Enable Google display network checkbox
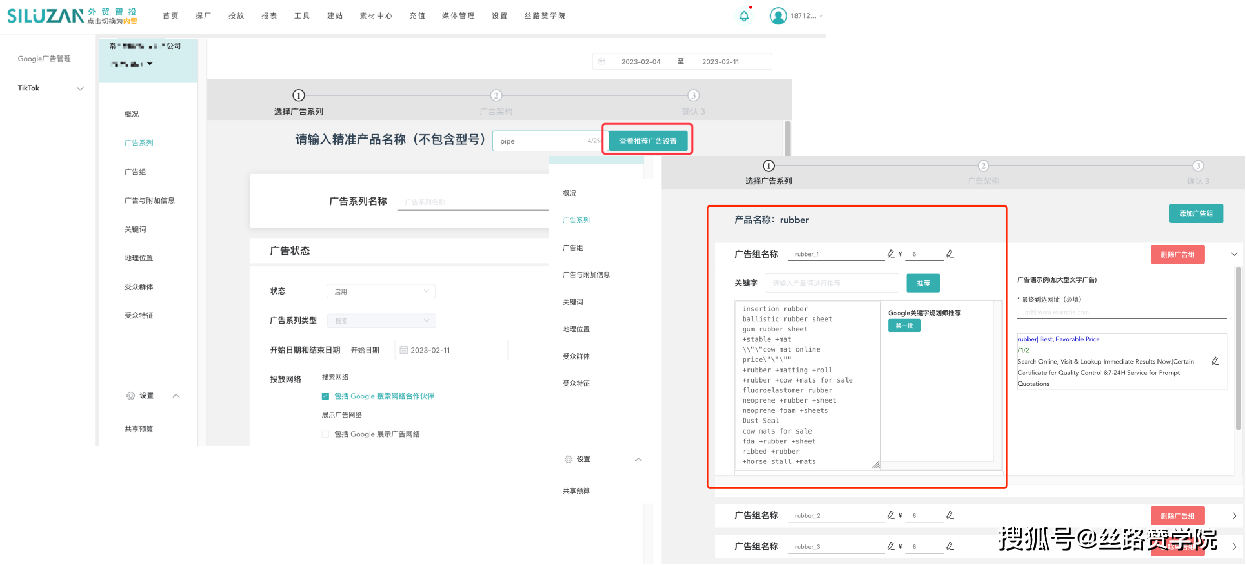 coord(325,434)
